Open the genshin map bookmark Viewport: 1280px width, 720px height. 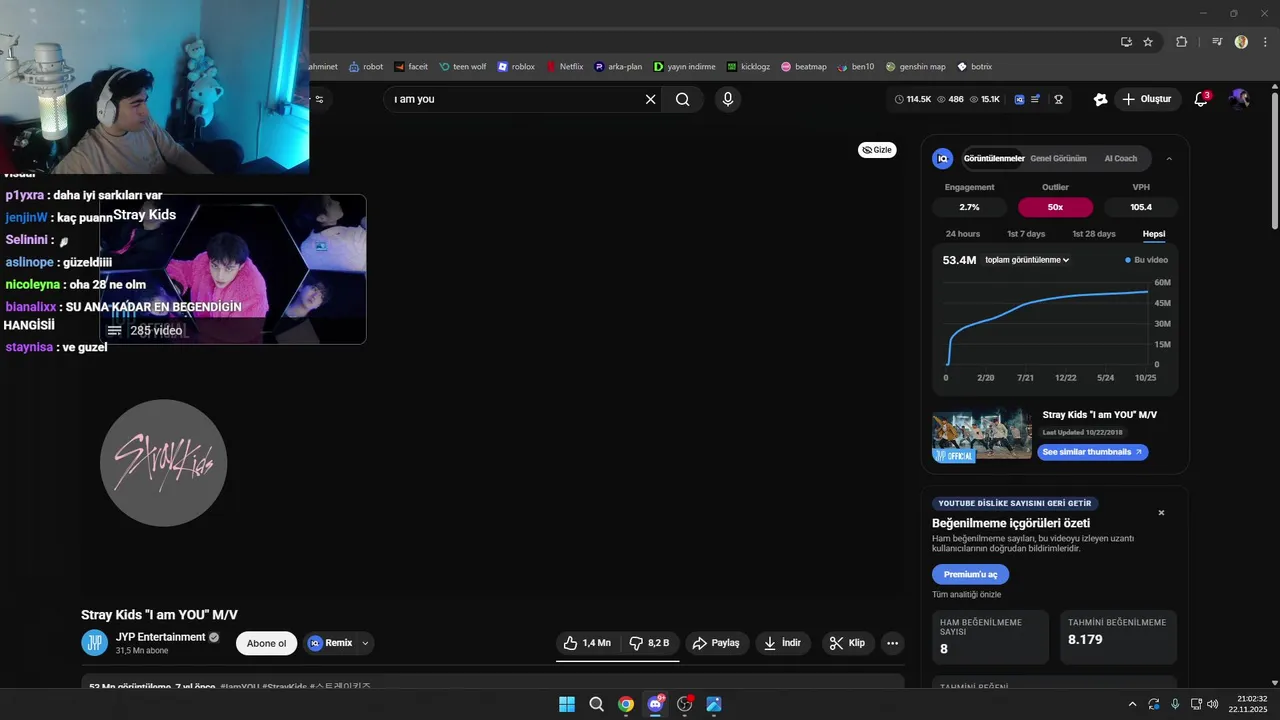(x=915, y=67)
